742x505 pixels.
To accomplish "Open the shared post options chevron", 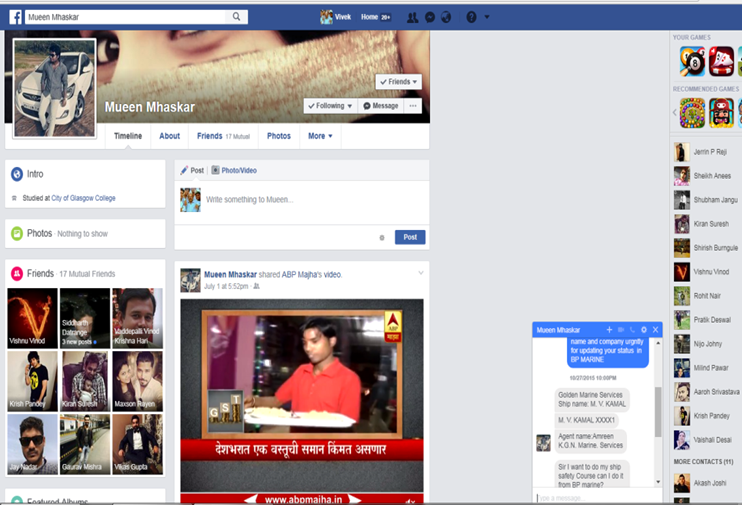I will coord(421,273).
